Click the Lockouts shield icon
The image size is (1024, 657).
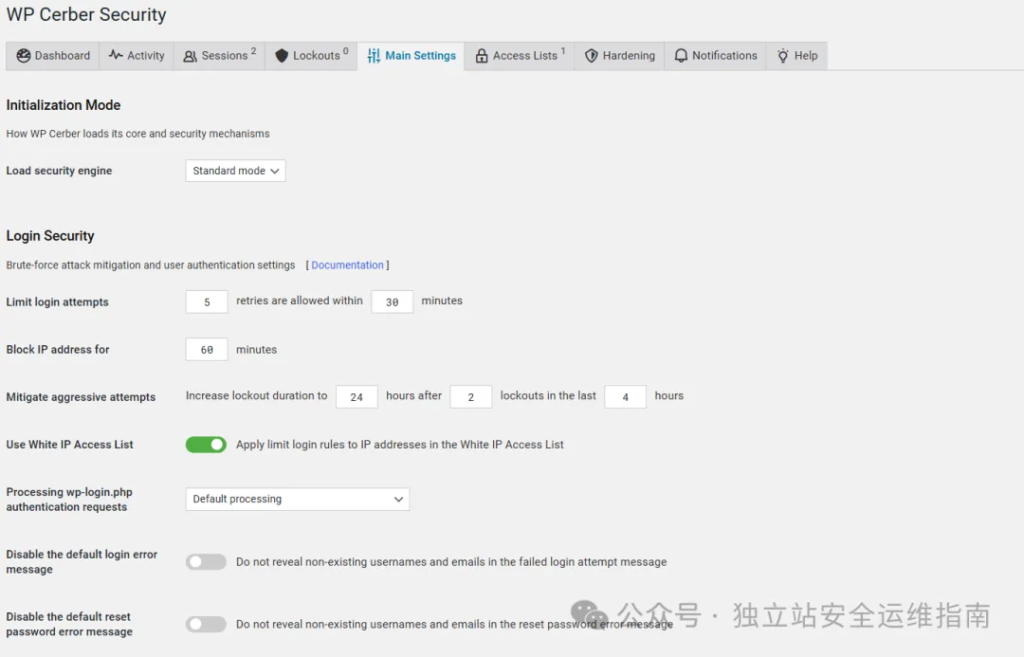pos(281,56)
